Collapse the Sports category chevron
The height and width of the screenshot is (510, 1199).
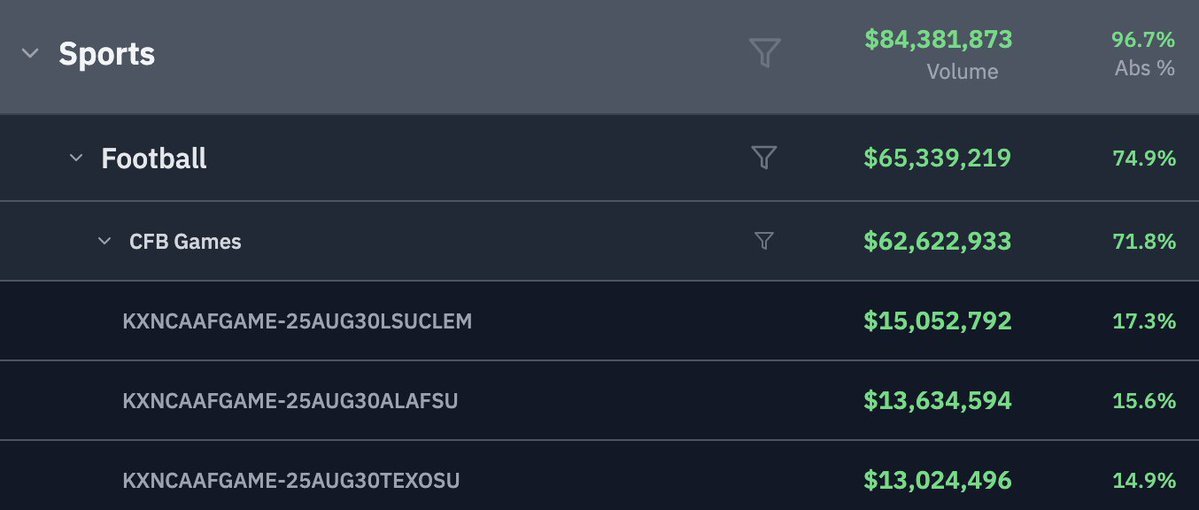[x=30, y=54]
